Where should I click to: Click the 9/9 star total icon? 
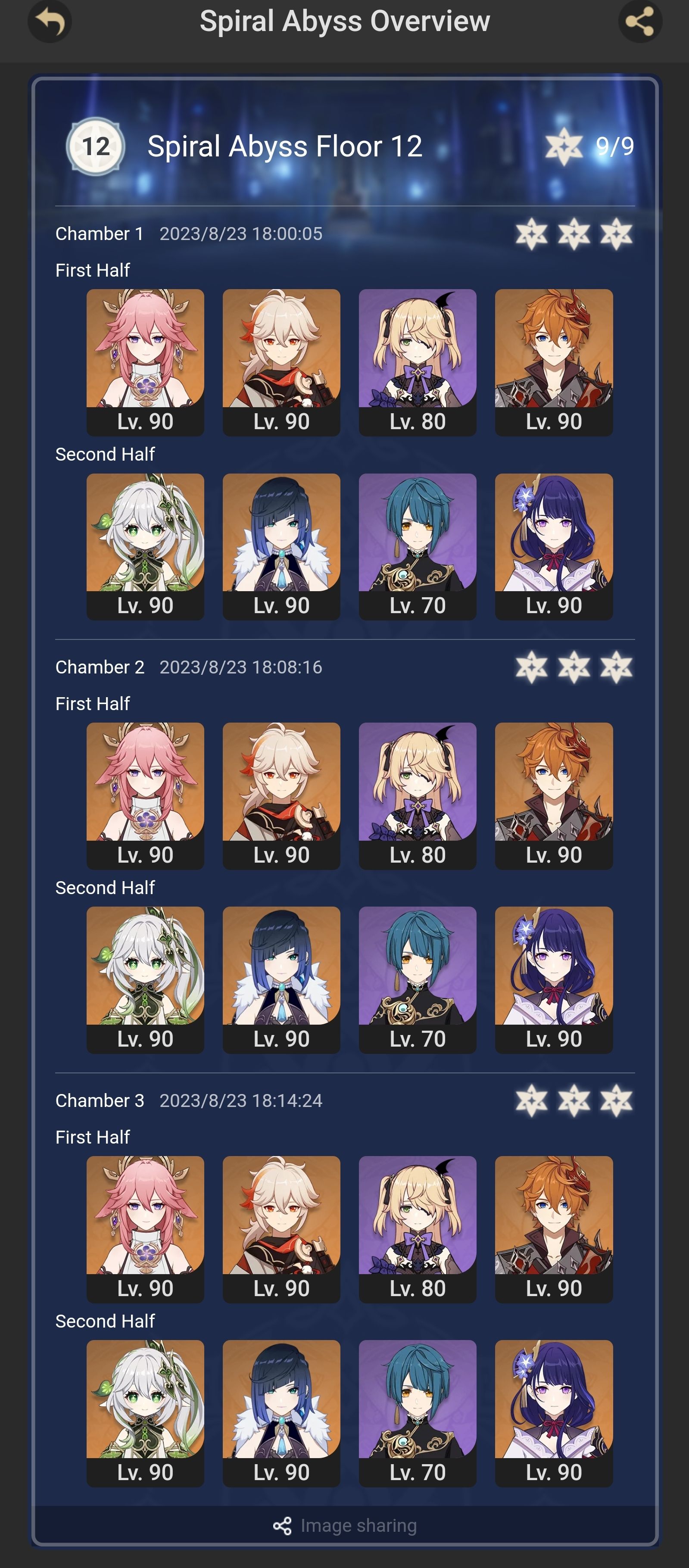tap(564, 146)
